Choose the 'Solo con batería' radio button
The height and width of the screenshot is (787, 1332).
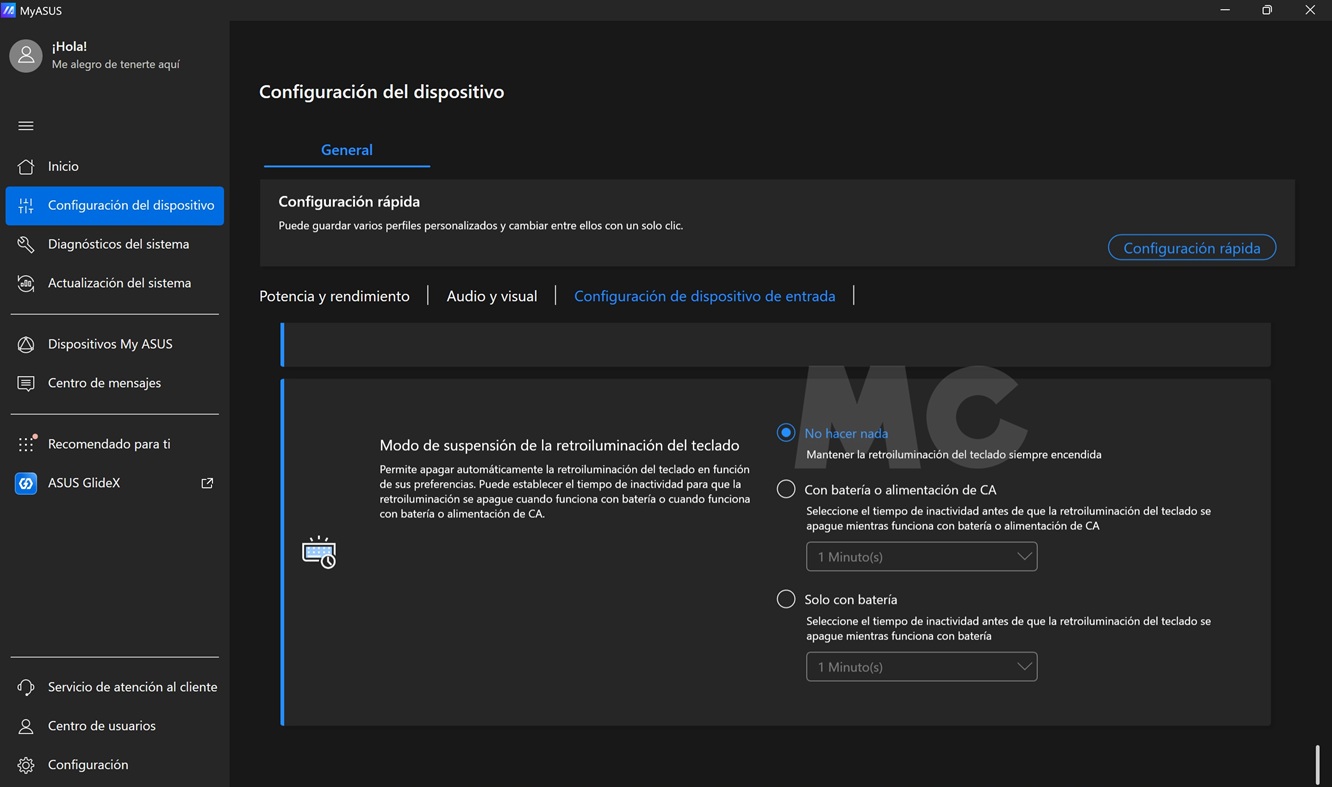point(786,600)
